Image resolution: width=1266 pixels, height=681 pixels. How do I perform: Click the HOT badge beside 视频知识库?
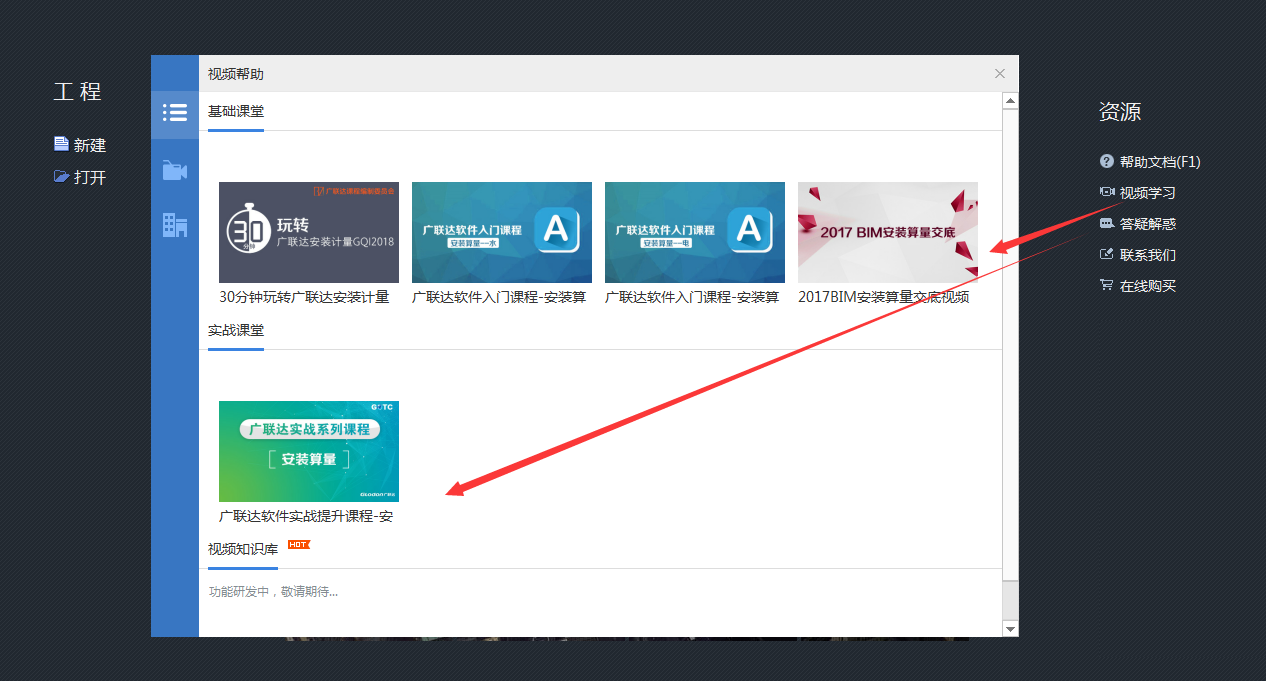(298, 545)
